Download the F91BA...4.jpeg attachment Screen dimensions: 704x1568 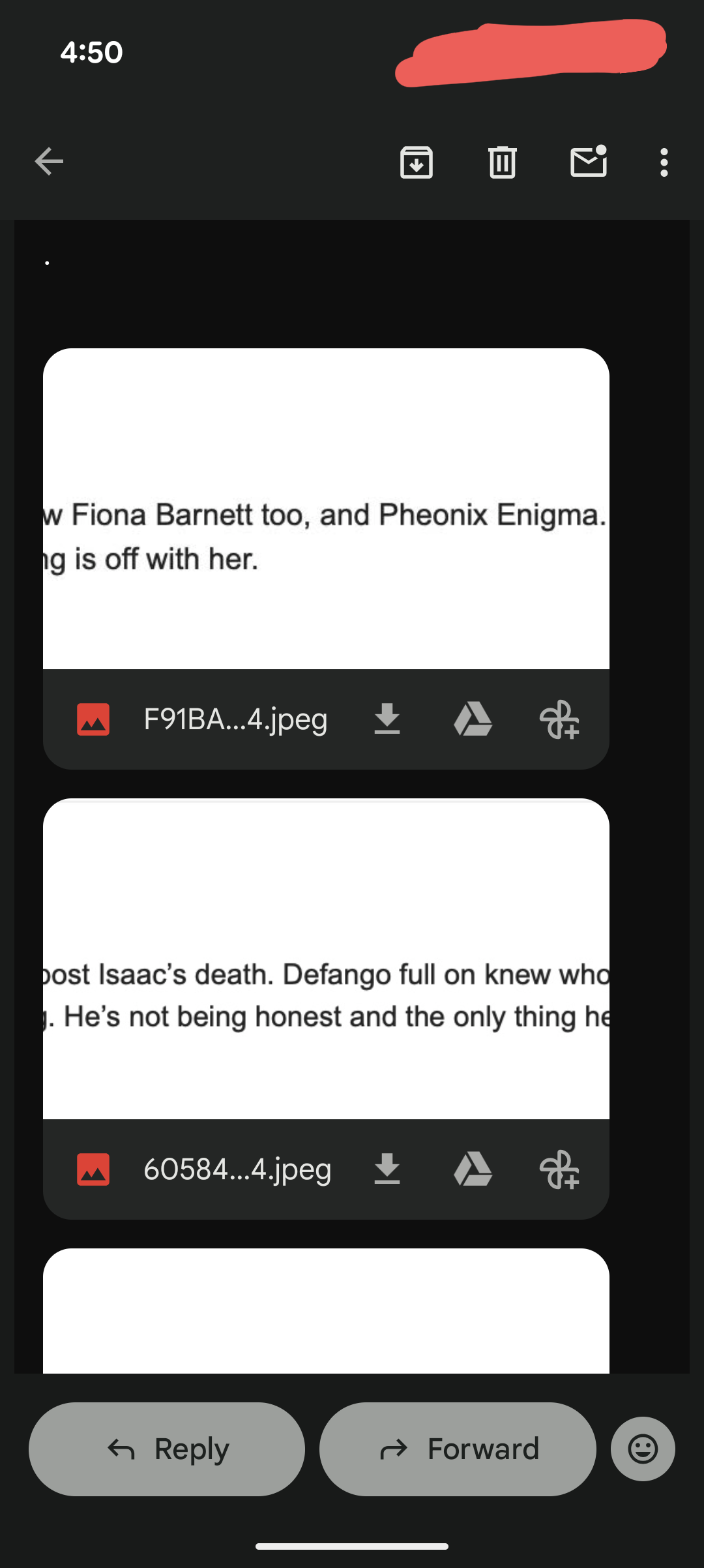[x=387, y=719]
